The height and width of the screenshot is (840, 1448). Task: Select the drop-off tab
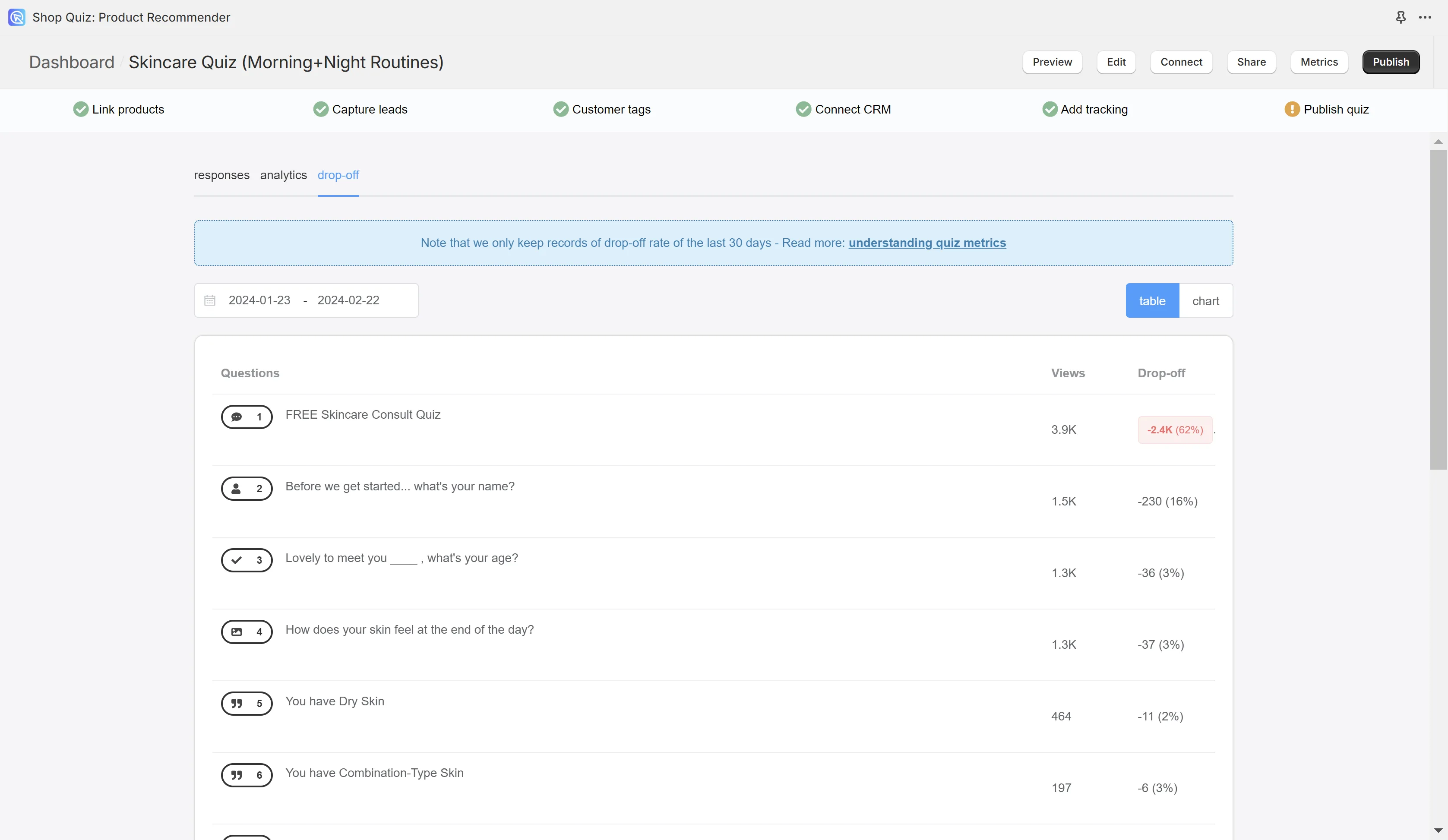coord(338,175)
